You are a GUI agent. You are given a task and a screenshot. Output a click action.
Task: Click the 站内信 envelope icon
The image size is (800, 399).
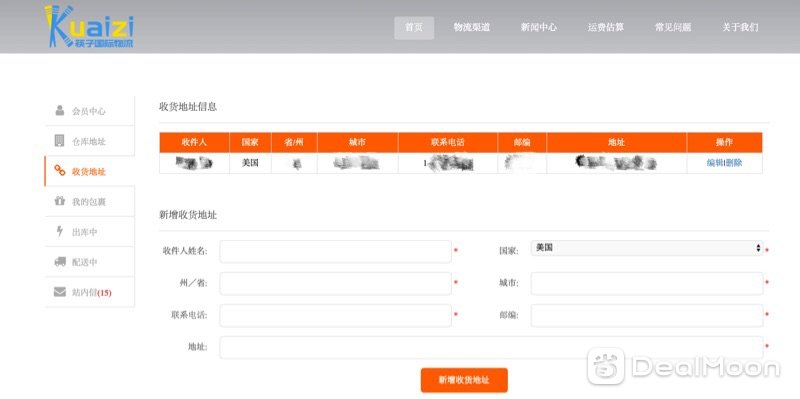(60, 292)
